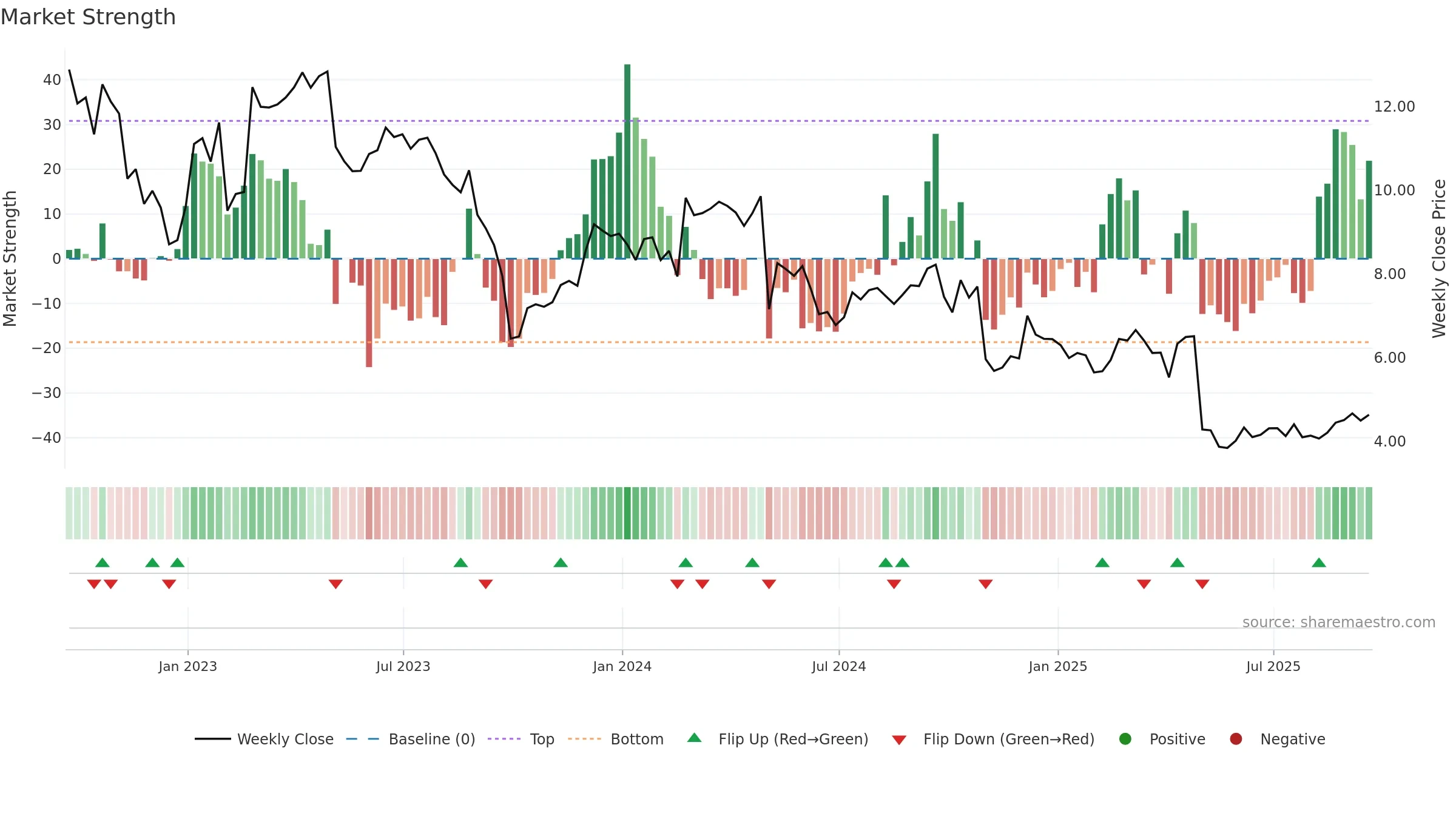
Task: Click the 12.00 price axis label
Action: (x=1394, y=107)
